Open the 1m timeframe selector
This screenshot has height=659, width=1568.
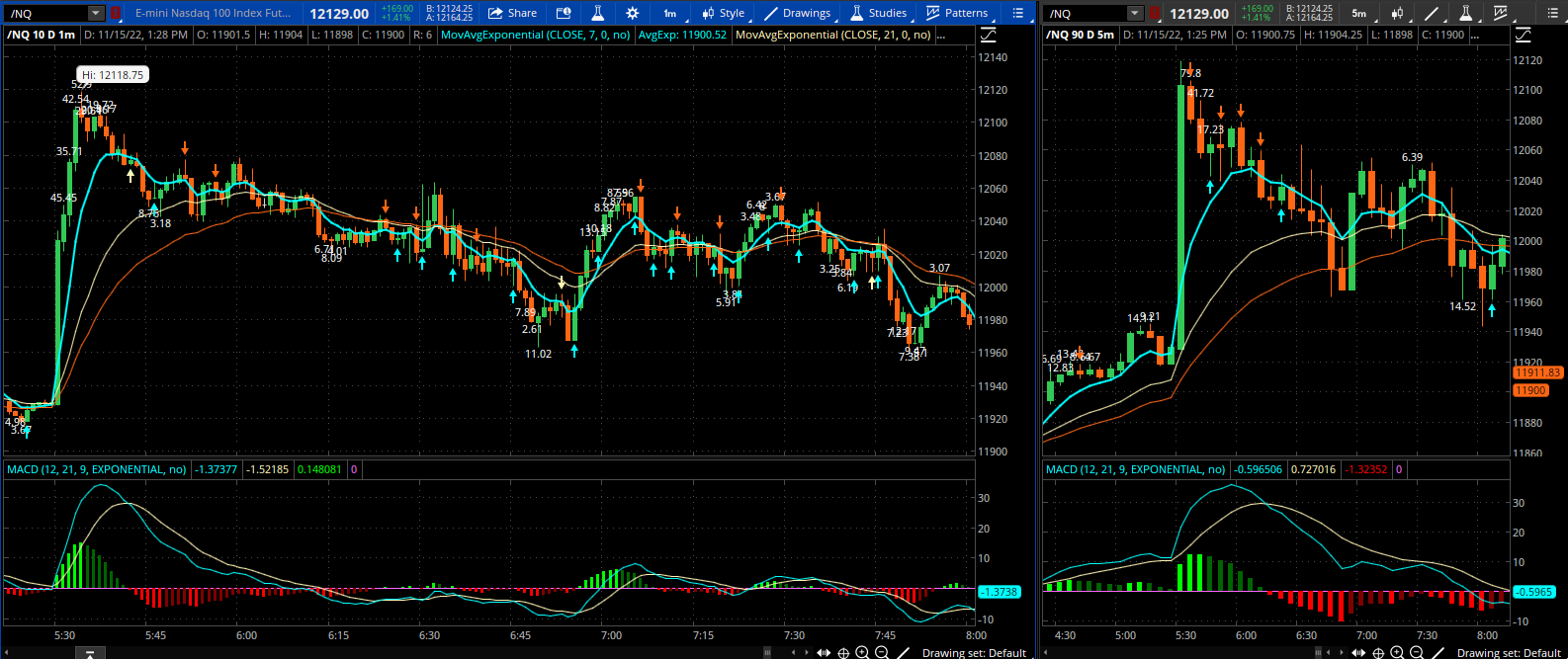(x=670, y=13)
